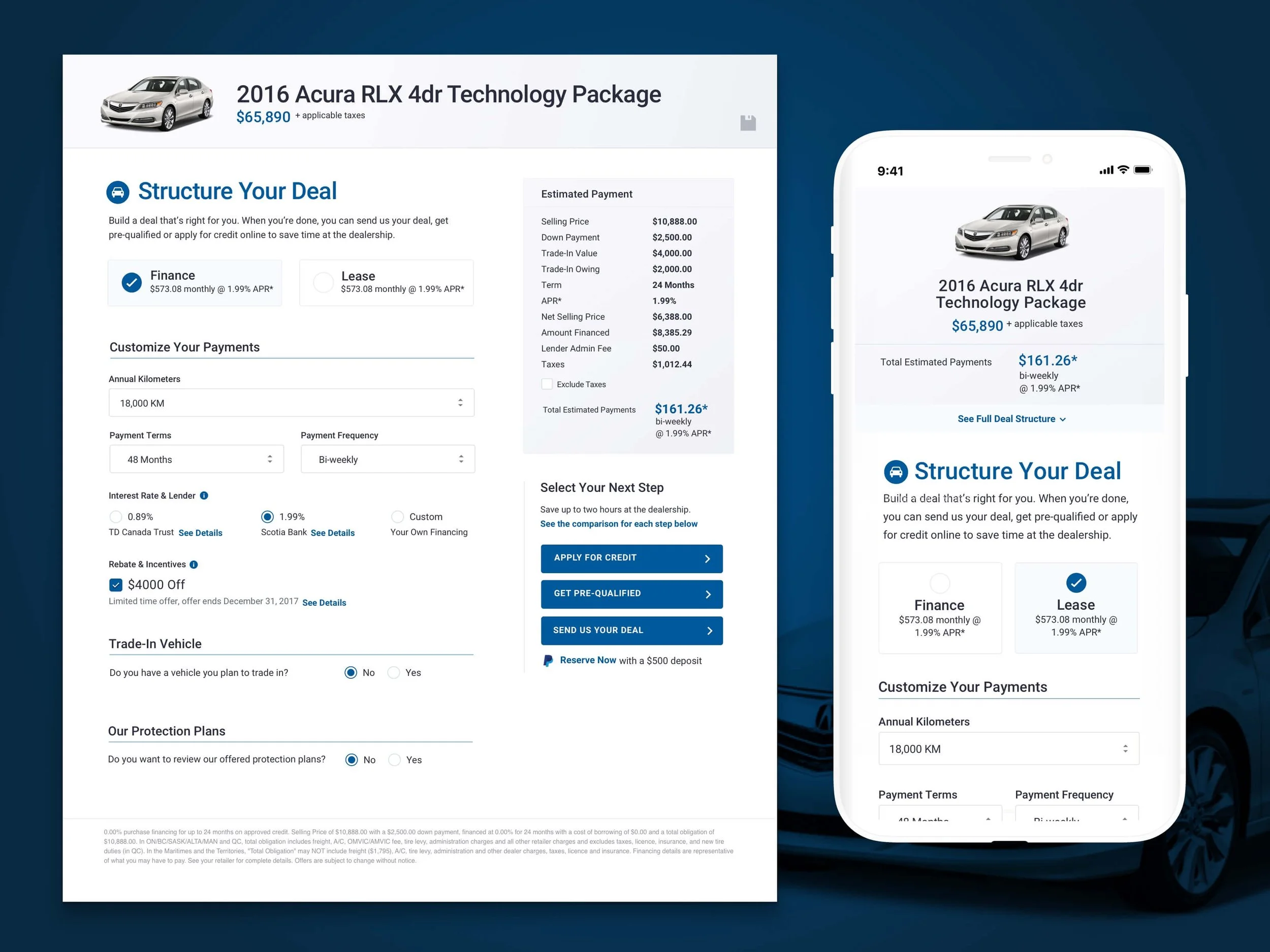Click the 'Select Your Next Step' heading
Viewport: 1270px width, 952px height.
tap(601, 487)
